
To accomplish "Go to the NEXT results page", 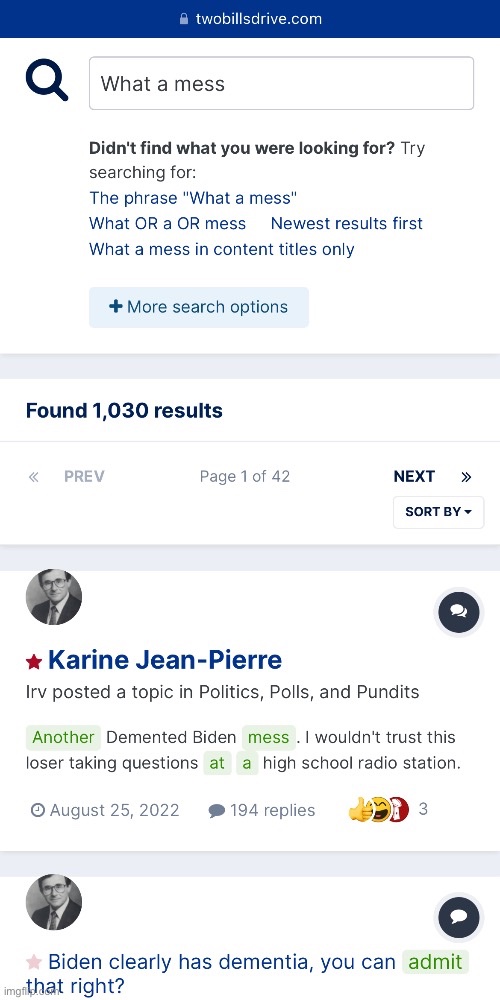I will pyautogui.click(x=414, y=476).
